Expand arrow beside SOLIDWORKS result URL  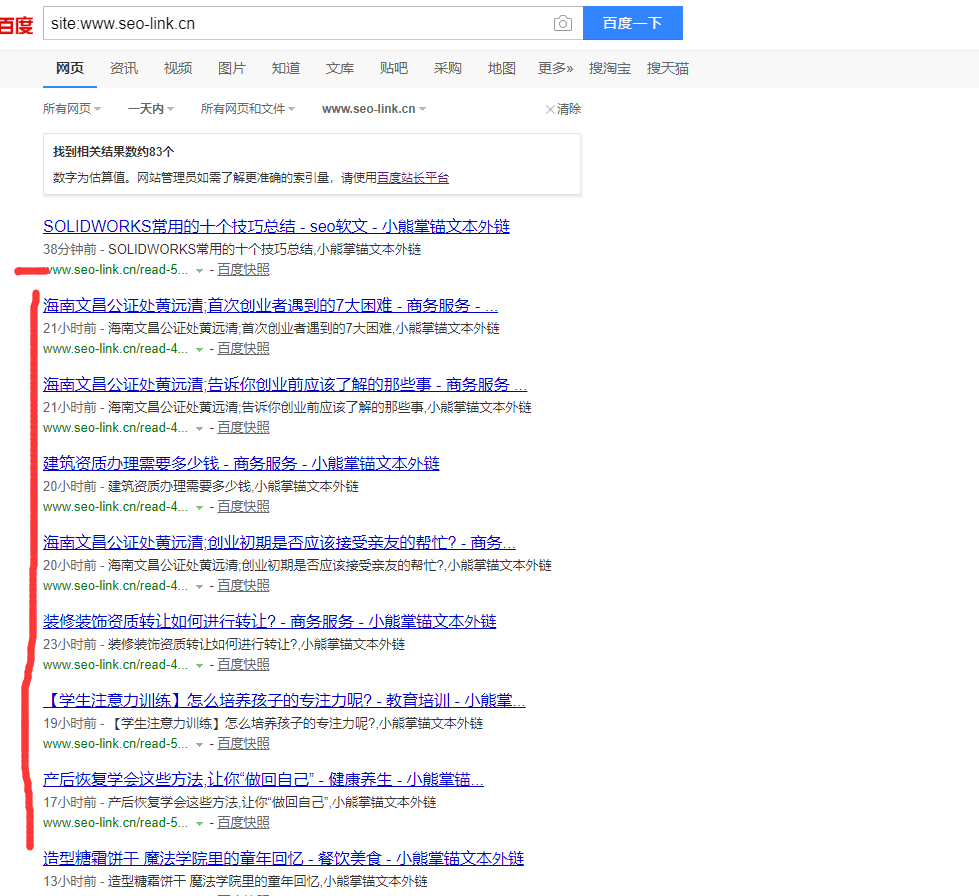click(x=199, y=270)
